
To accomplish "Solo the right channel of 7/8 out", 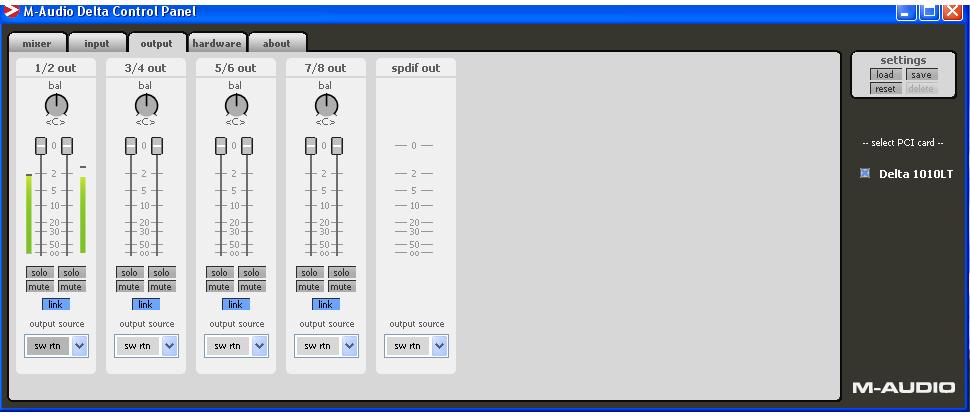I will 341,273.
